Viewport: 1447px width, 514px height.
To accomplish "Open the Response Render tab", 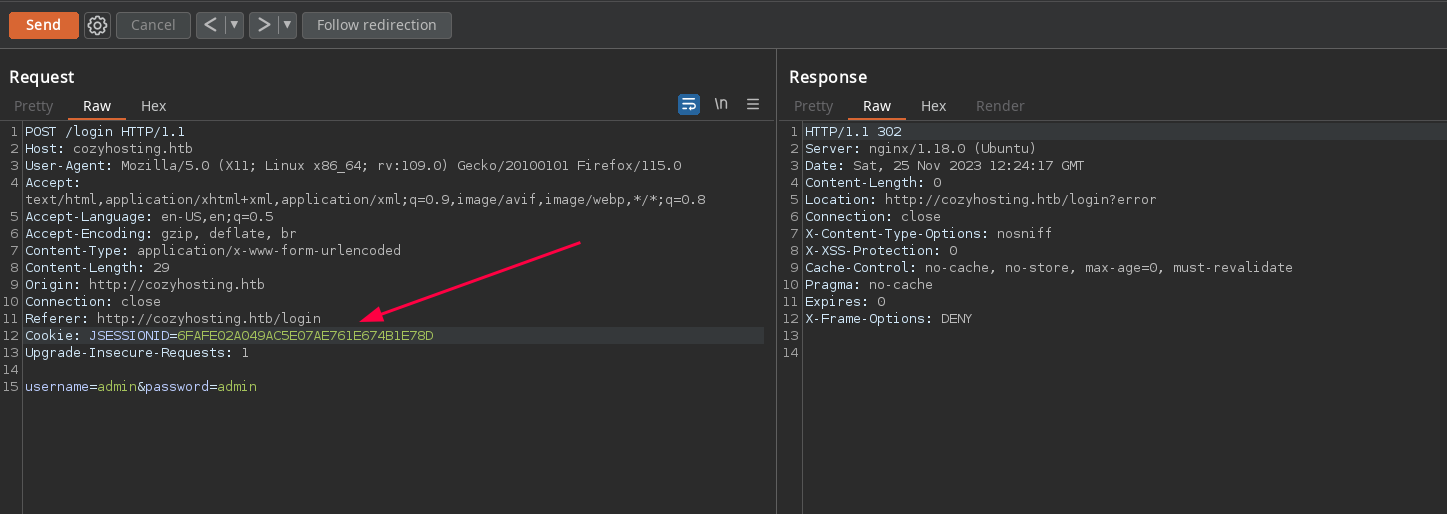I will click(x=999, y=106).
